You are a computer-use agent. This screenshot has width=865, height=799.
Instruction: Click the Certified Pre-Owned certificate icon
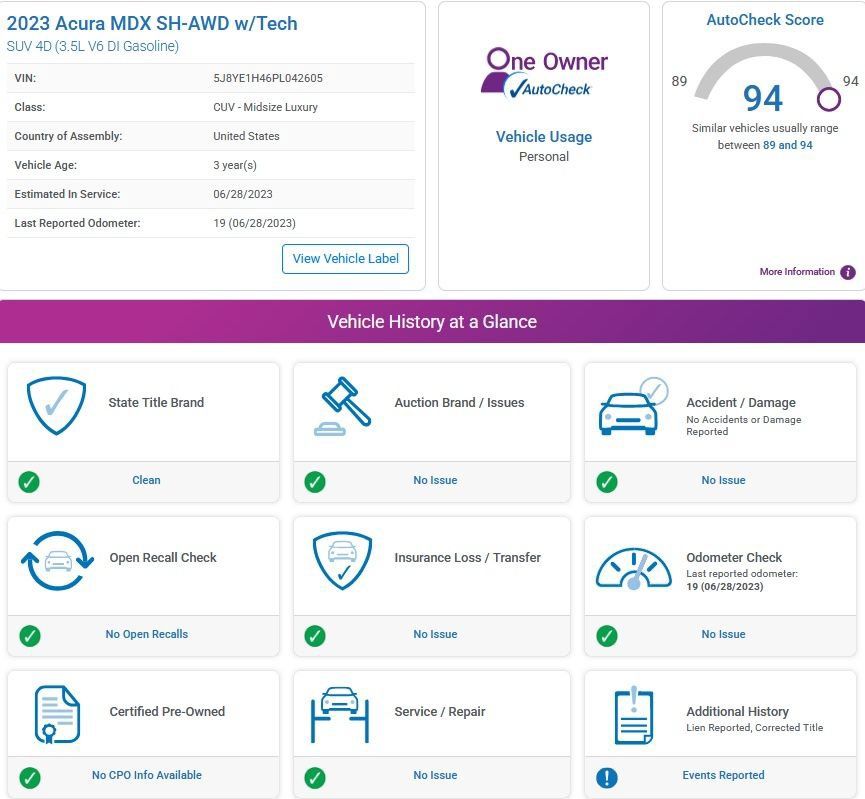(57, 714)
